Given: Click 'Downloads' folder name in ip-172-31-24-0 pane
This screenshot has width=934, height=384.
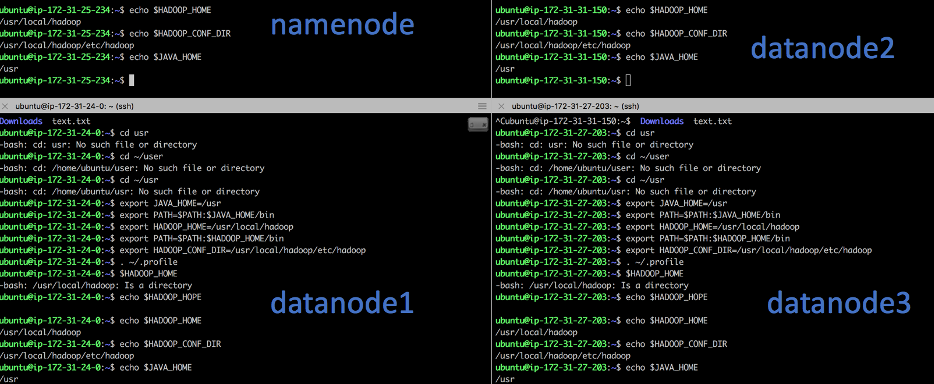Looking at the screenshot, I should (21, 121).
